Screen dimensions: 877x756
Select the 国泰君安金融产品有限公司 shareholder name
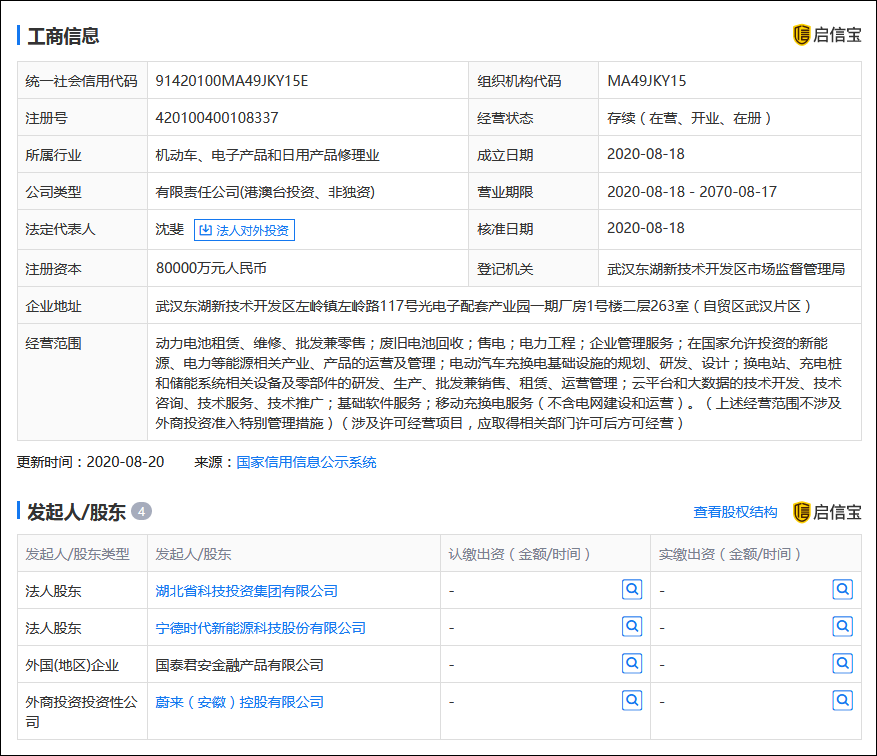point(239,665)
